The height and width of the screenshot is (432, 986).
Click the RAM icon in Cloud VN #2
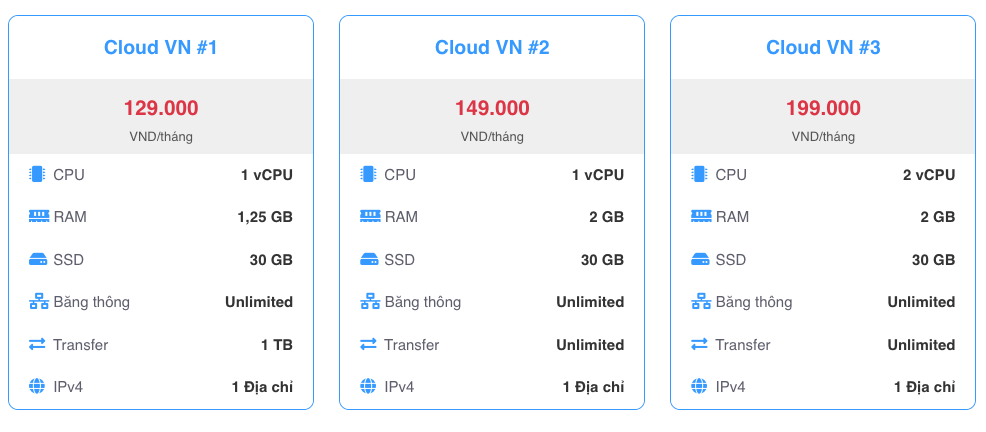[370, 216]
